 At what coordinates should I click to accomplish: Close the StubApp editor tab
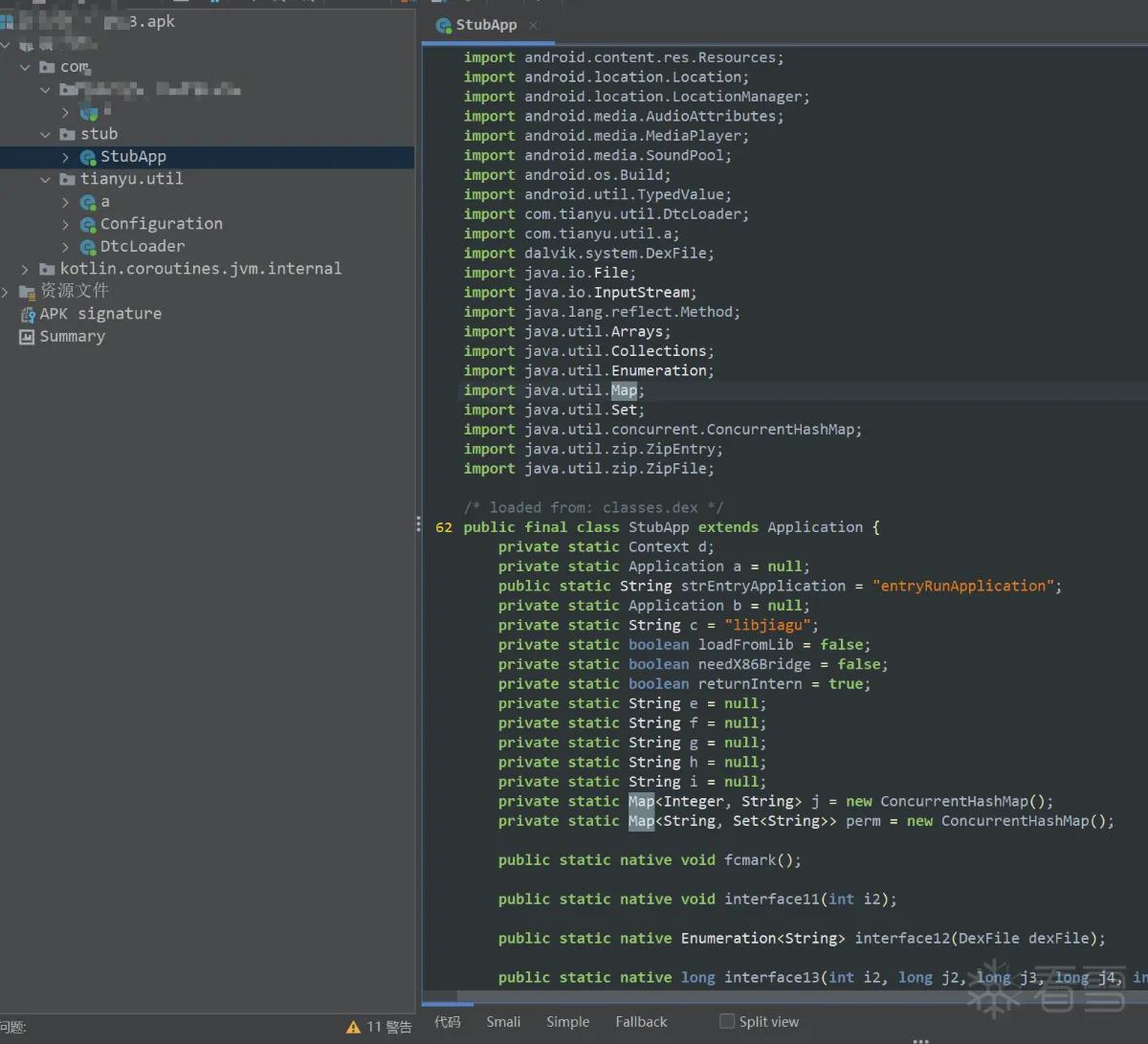533,25
